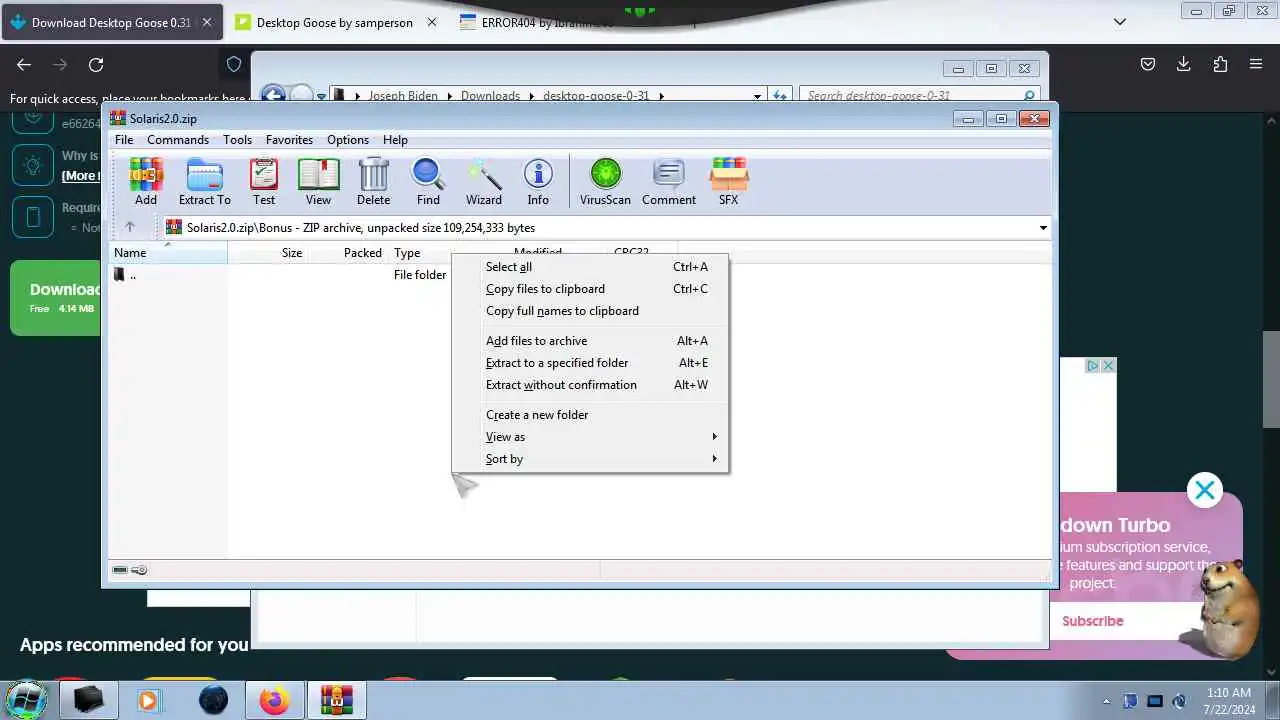Expand the Sort by submenu

pos(590,459)
